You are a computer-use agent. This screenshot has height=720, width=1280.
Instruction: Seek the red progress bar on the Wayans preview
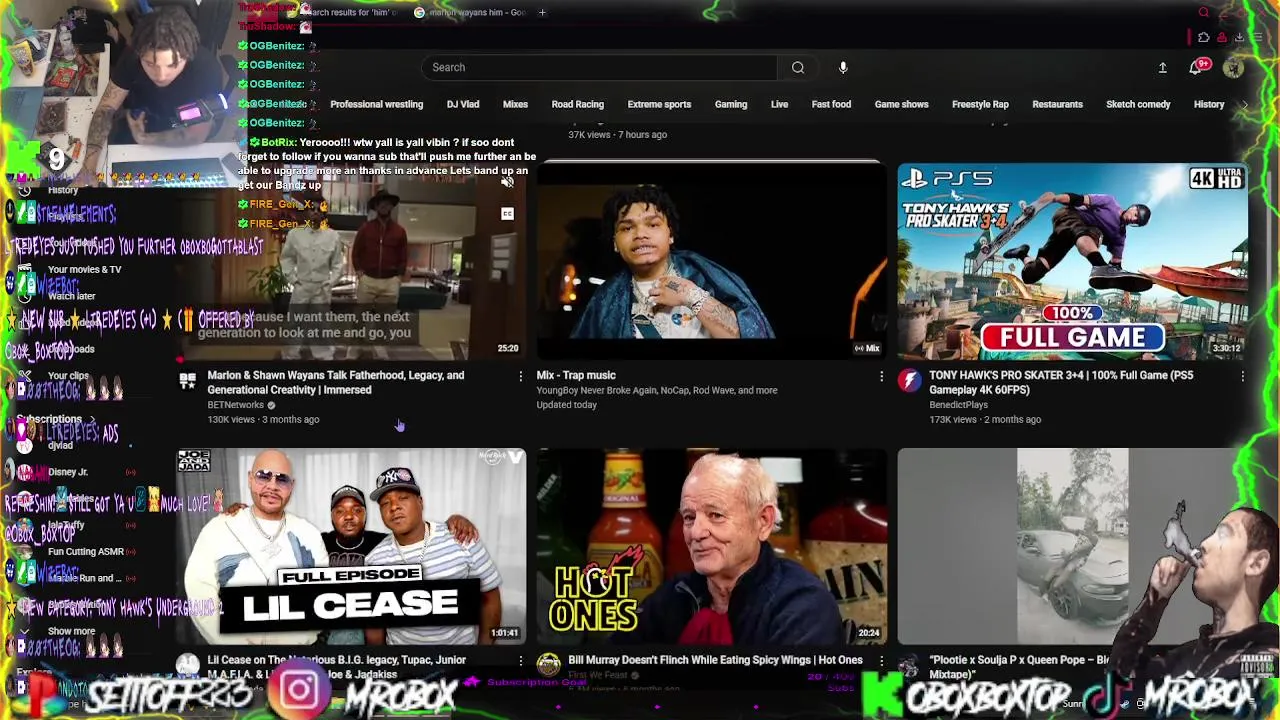pyautogui.click(x=180, y=359)
